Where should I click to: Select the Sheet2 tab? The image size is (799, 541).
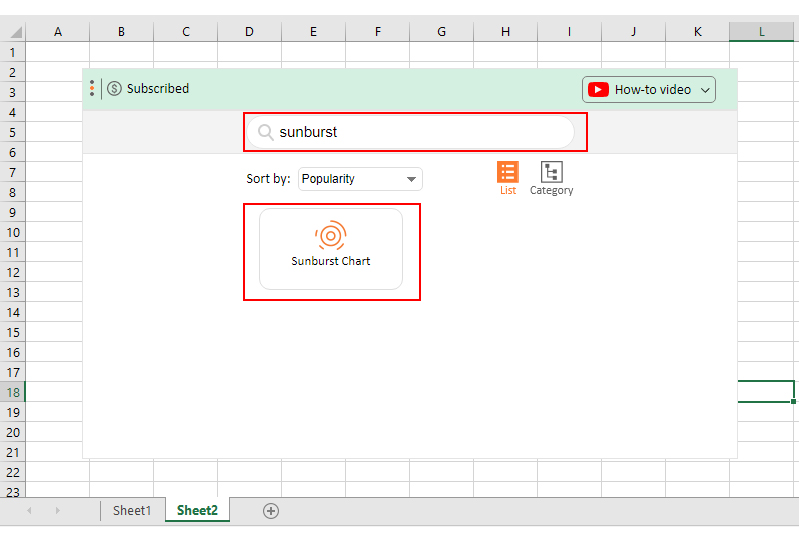click(x=197, y=510)
